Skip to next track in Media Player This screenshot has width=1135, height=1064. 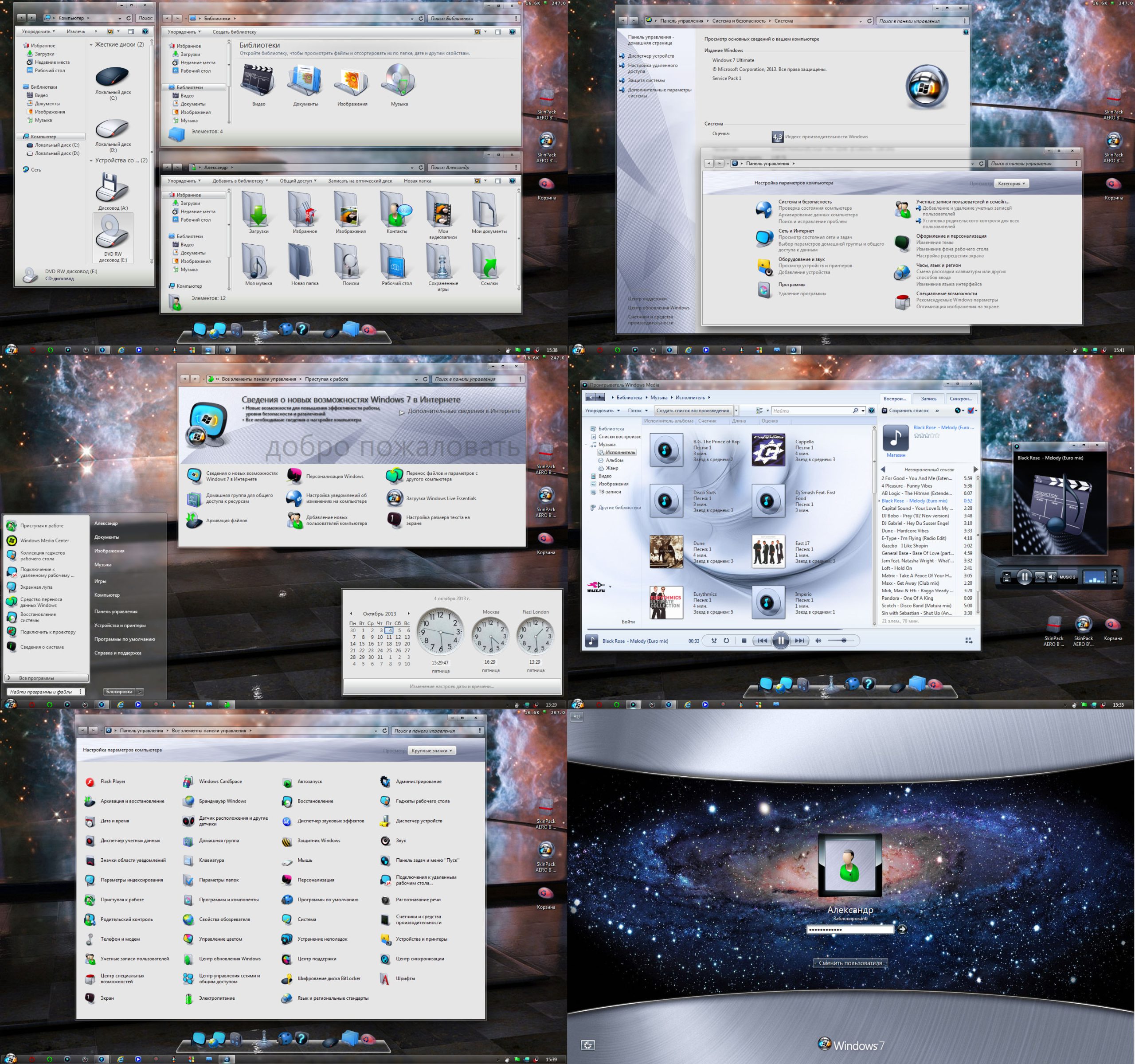tap(800, 641)
